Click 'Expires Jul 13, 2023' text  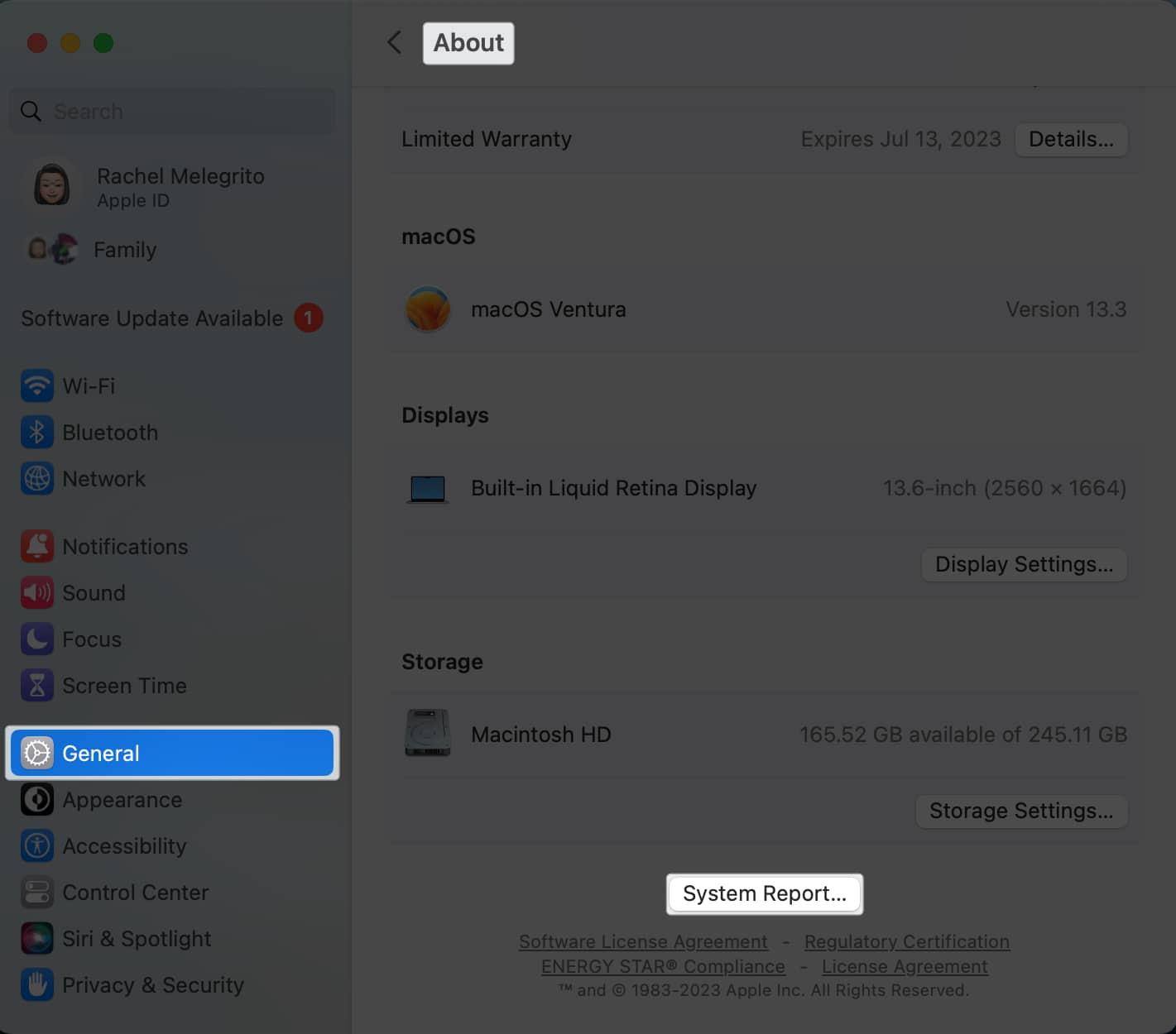[x=900, y=139]
